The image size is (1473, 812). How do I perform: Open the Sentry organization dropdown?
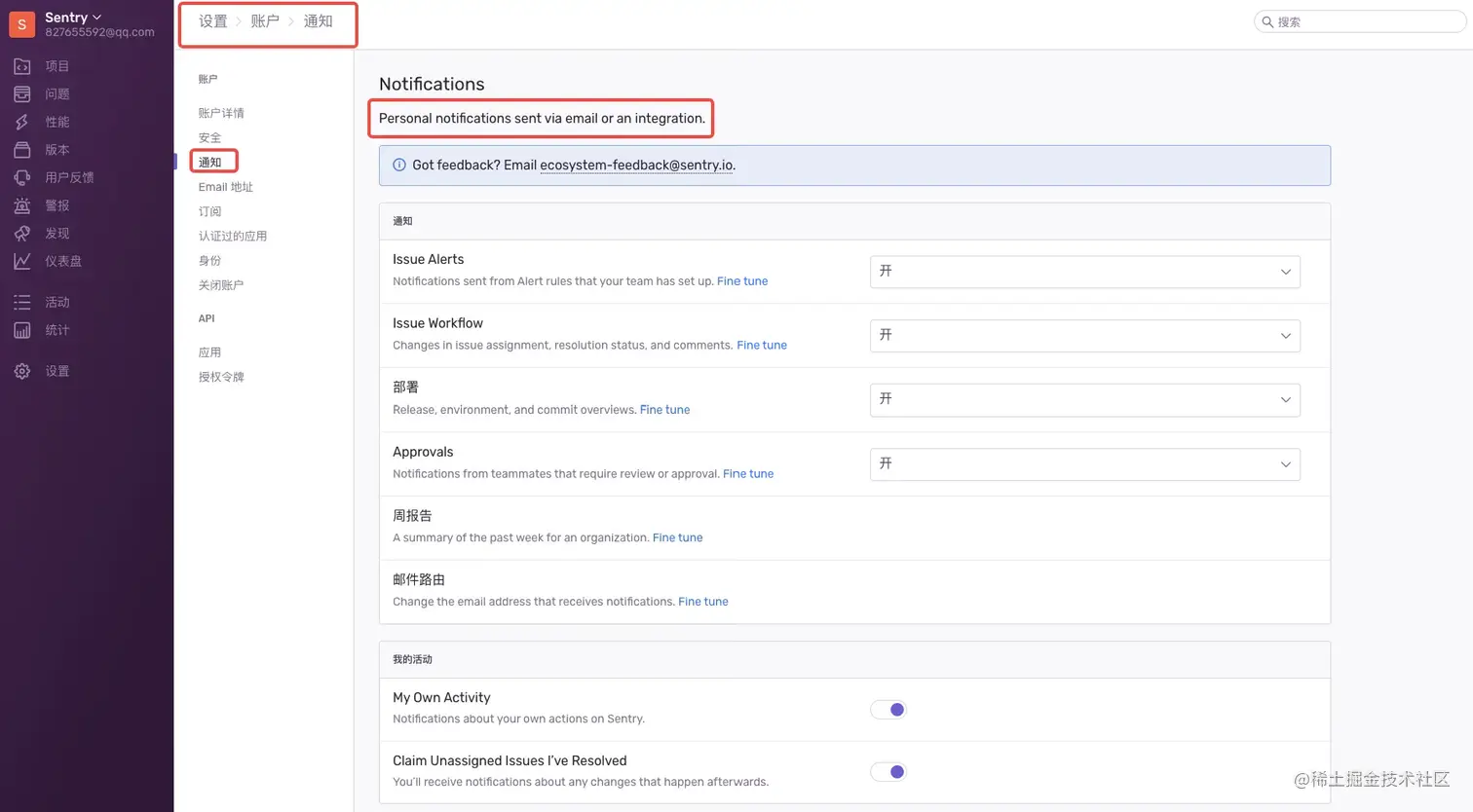pos(73,18)
